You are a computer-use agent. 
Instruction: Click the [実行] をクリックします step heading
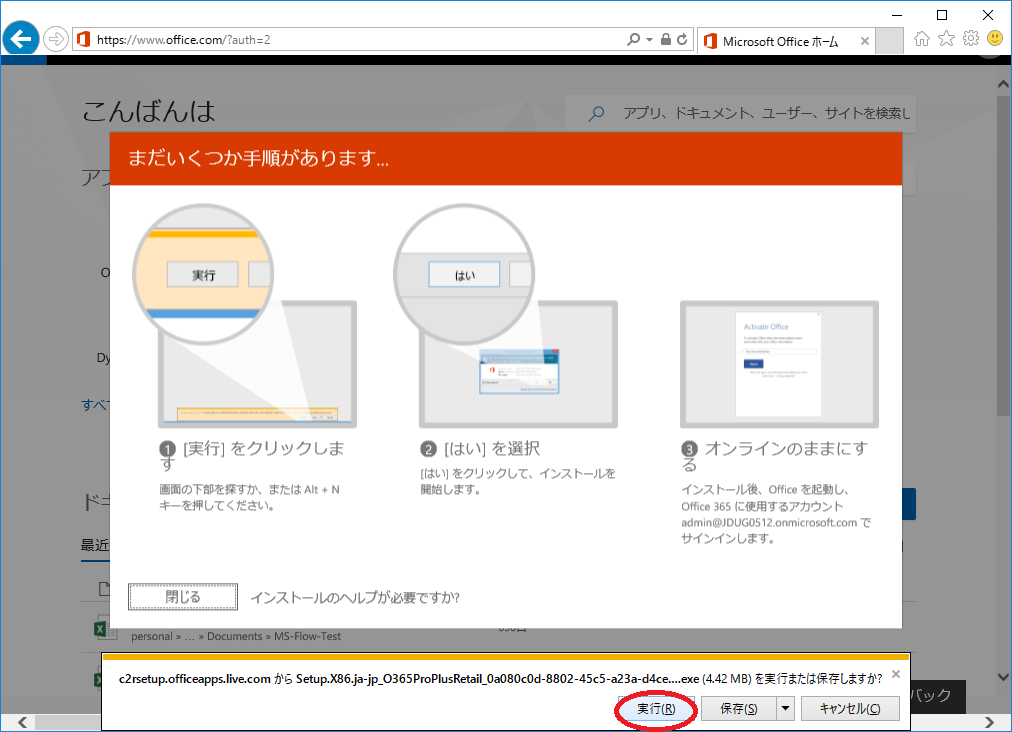click(x=253, y=456)
